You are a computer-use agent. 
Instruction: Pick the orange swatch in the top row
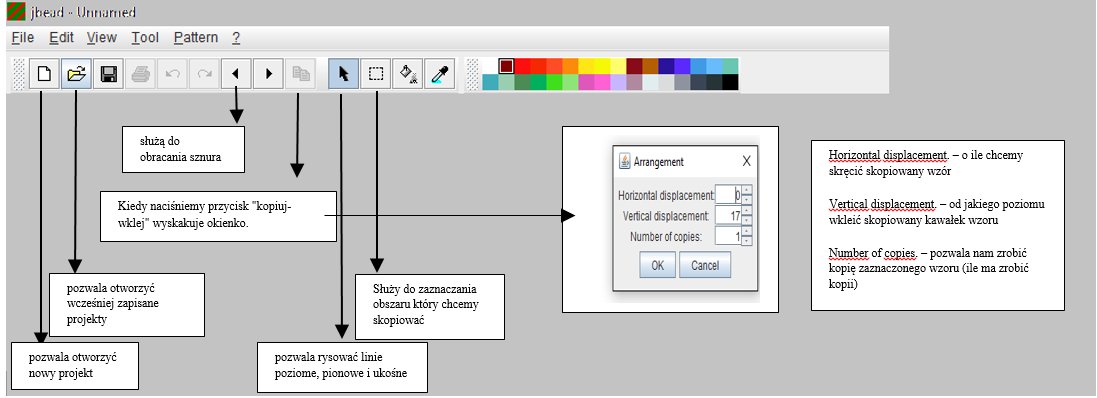[x=570, y=66]
